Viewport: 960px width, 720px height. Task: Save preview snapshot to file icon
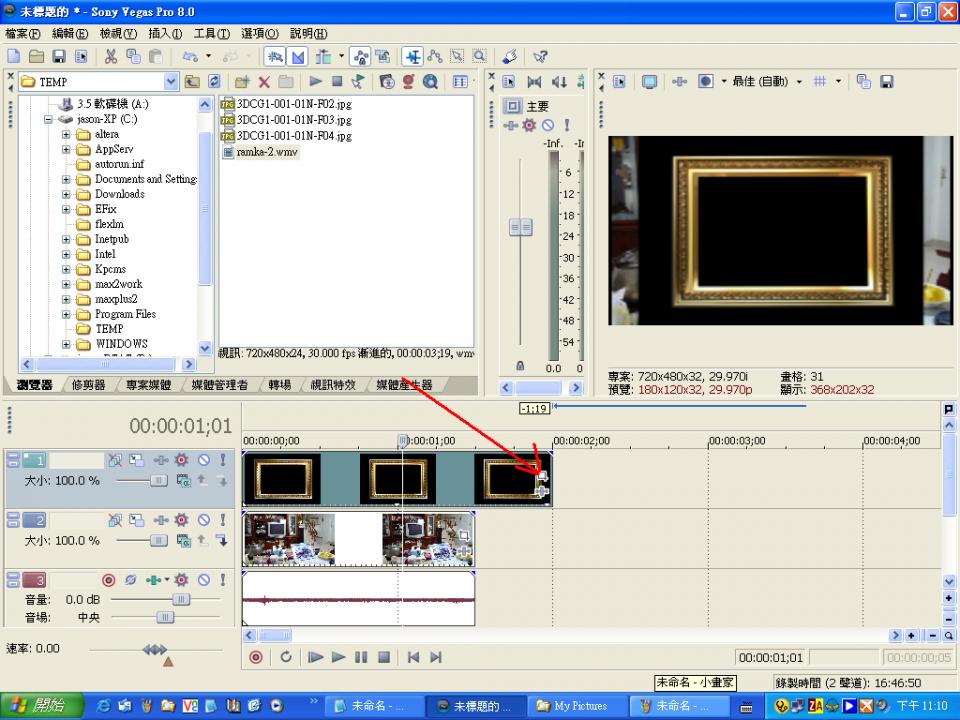(x=886, y=82)
